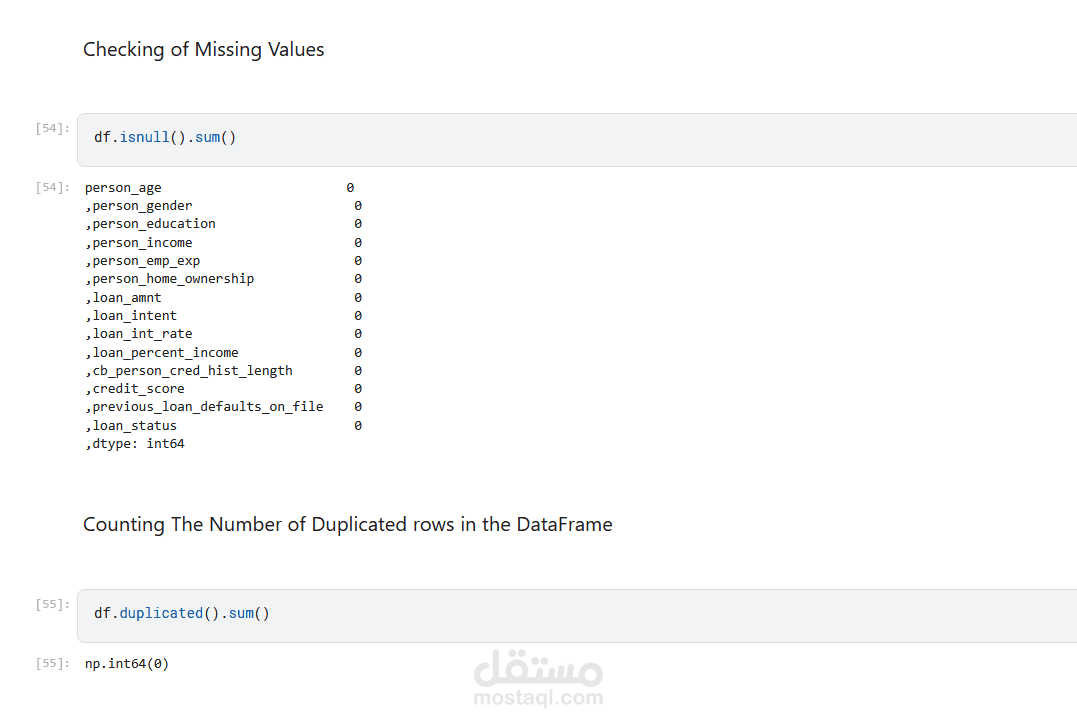Click the 'dtype: int64' output line
The height and width of the screenshot is (723, 1077).
pos(138,444)
